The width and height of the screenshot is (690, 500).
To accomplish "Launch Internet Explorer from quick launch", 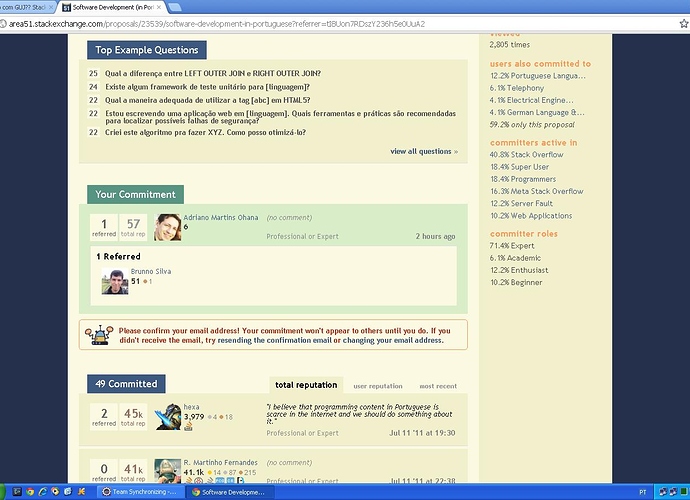I will click(x=43, y=492).
